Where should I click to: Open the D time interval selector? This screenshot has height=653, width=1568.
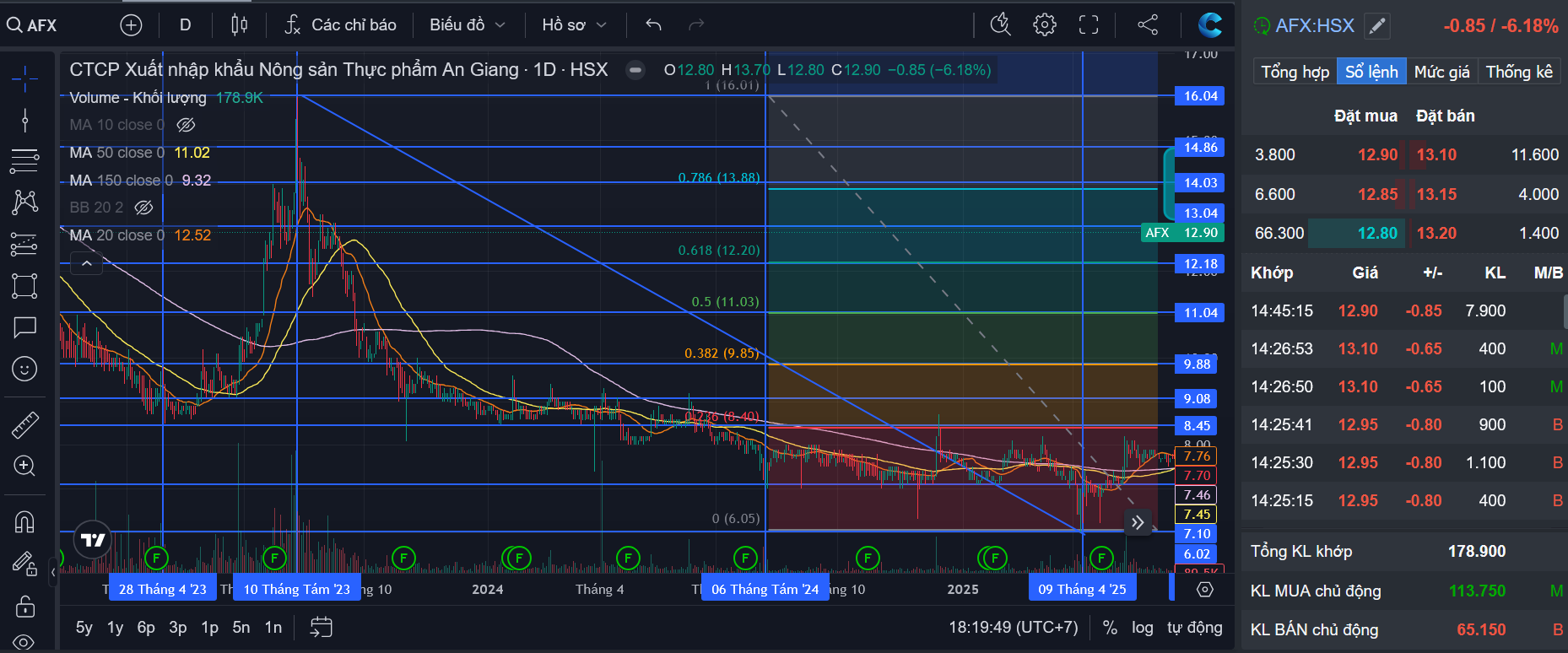185,25
